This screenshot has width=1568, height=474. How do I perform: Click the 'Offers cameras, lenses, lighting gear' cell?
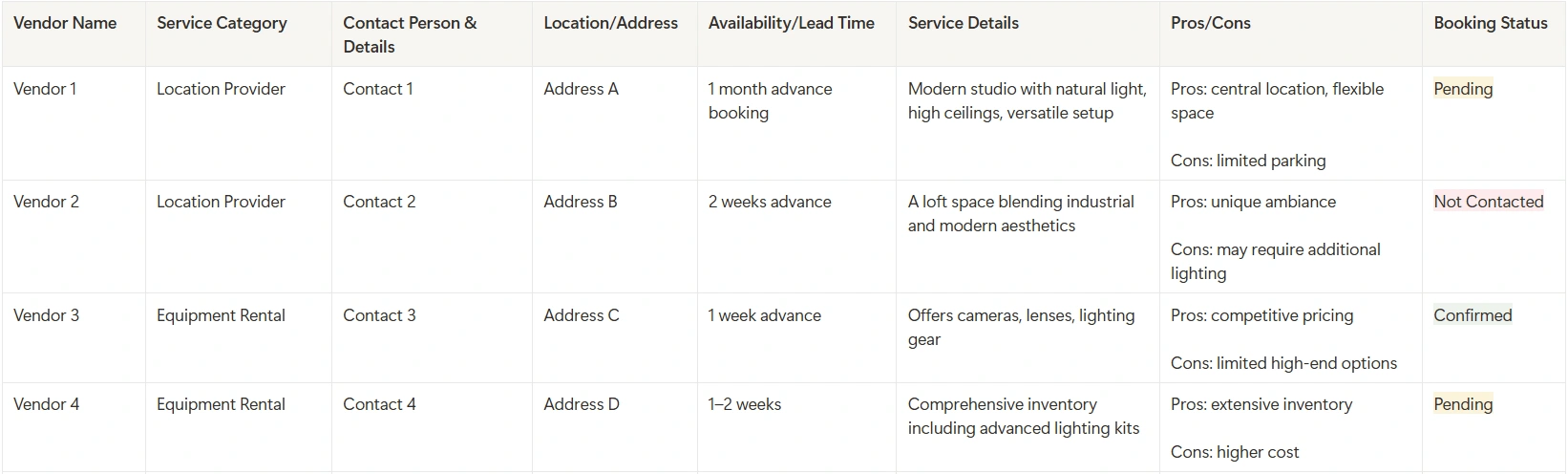click(x=1021, y=327)
